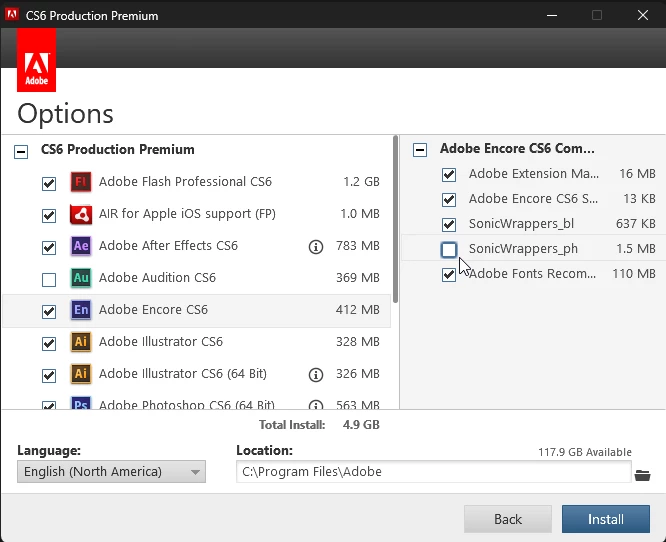The image size is (666, 542).
Task: Click the Illustrator CS6 Ai icon
Action: [x=81, y=342]
